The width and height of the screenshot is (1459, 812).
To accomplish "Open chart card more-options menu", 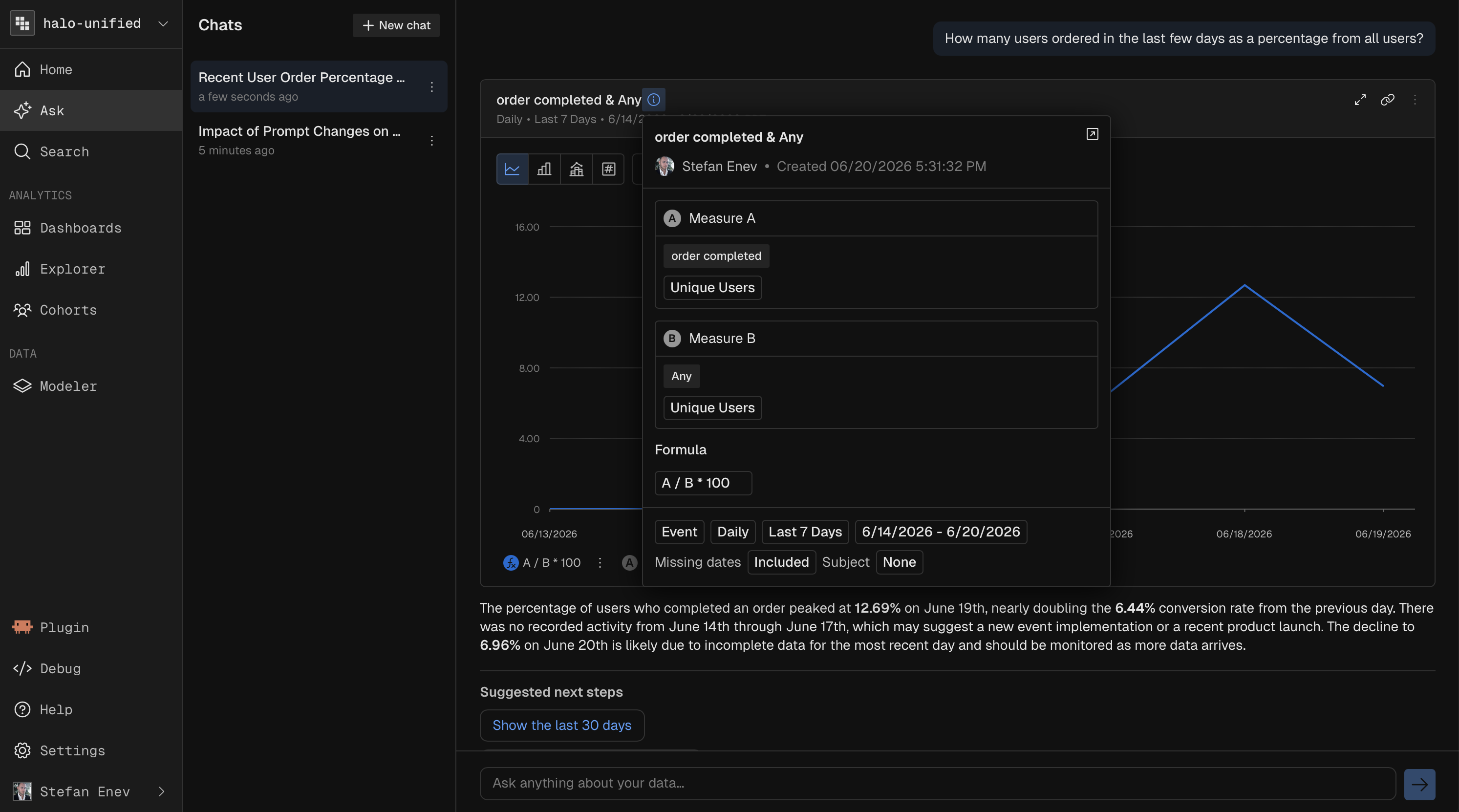I will coord(1415,100).
